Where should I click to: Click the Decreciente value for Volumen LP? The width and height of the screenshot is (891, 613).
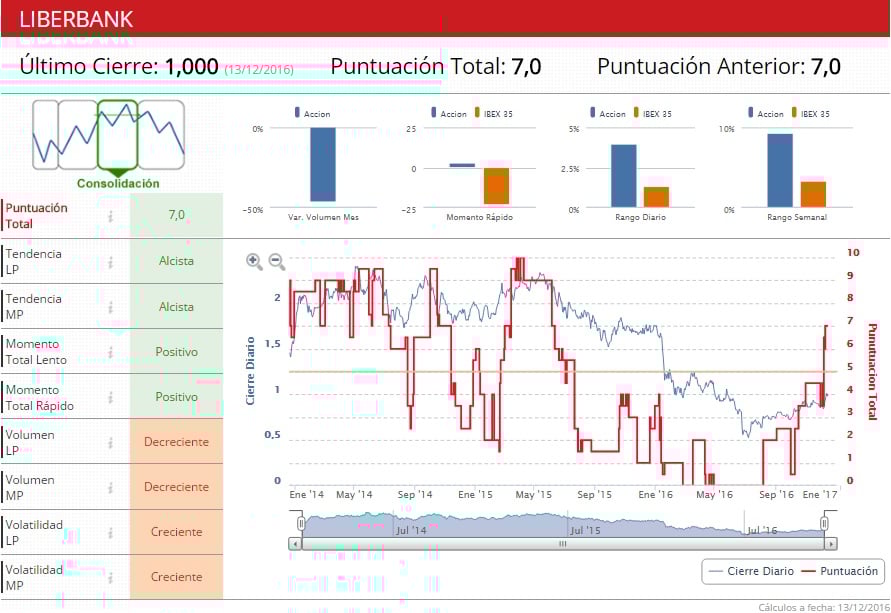click(x=176, y=441)
